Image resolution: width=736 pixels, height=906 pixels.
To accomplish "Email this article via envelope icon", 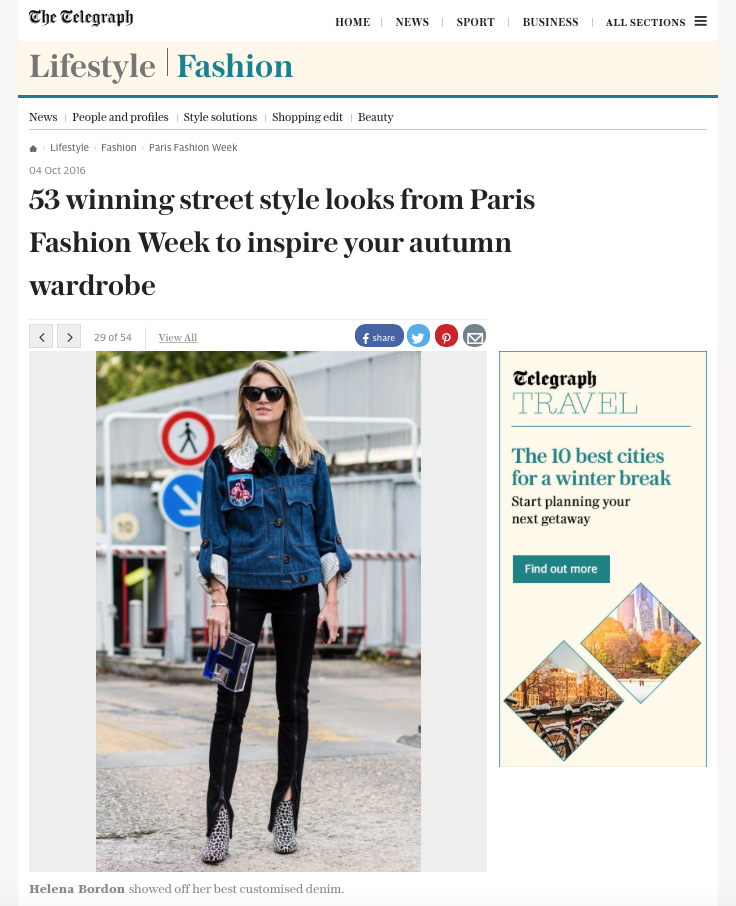I will pyautogui.click(x=474, y=336).
